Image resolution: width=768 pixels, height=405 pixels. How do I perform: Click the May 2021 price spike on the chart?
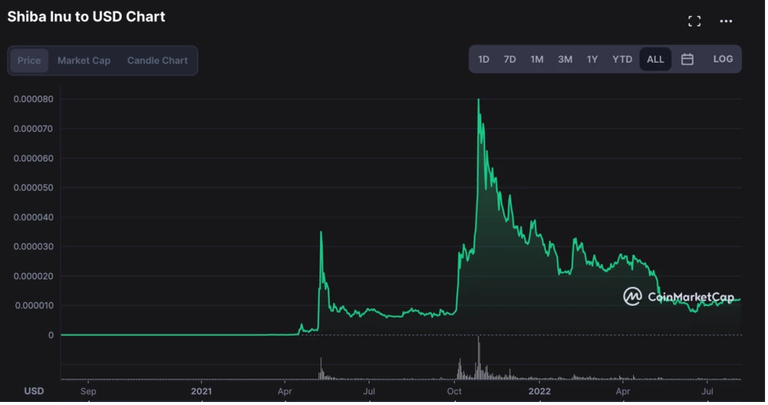tap(321, 232)
